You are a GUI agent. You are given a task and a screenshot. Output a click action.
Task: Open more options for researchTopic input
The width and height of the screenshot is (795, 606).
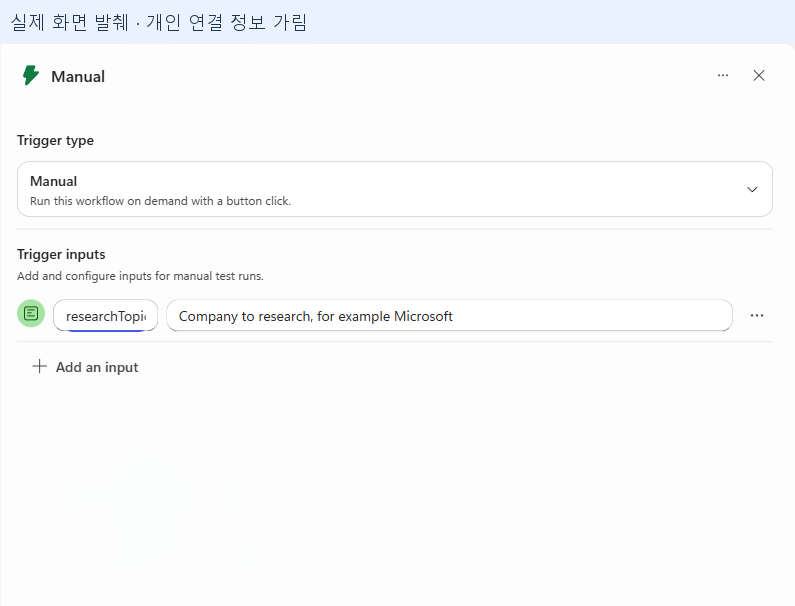pyautogui.click(x=756, y=315)
